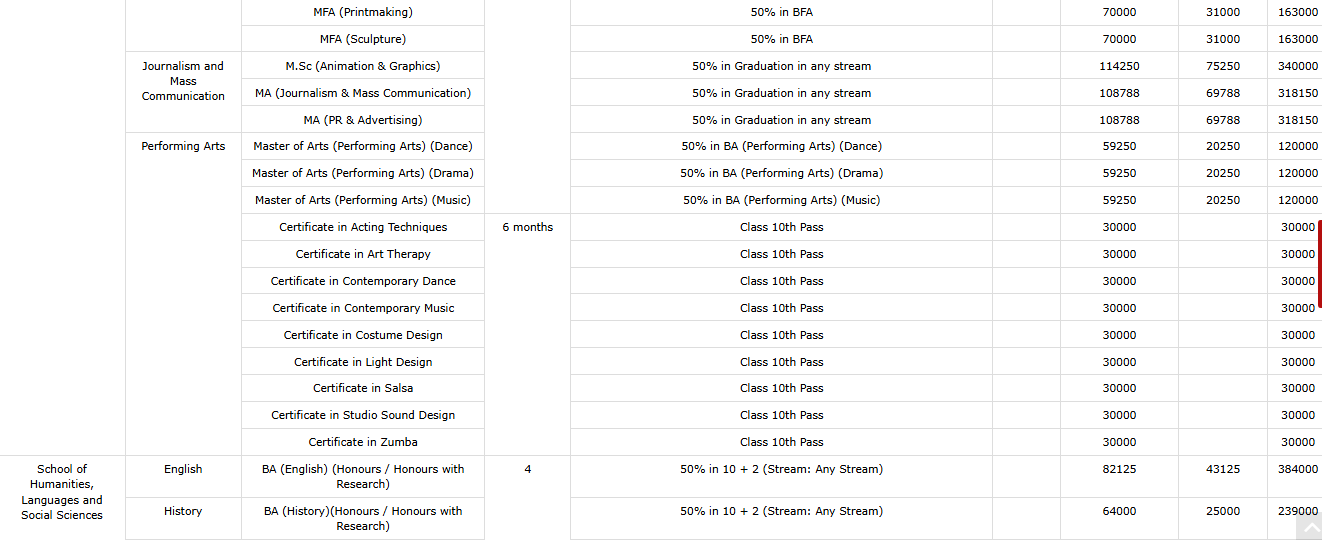Screen dimensions: 1322x540
Task: Select the Certificate in Zumba row
Action: tap(363, 442)
